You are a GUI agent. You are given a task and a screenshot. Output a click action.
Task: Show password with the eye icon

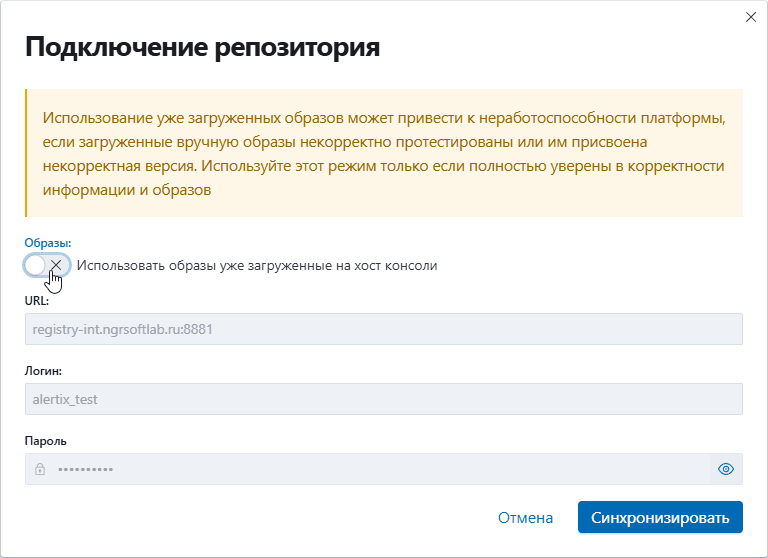click(x=726, y=469)
